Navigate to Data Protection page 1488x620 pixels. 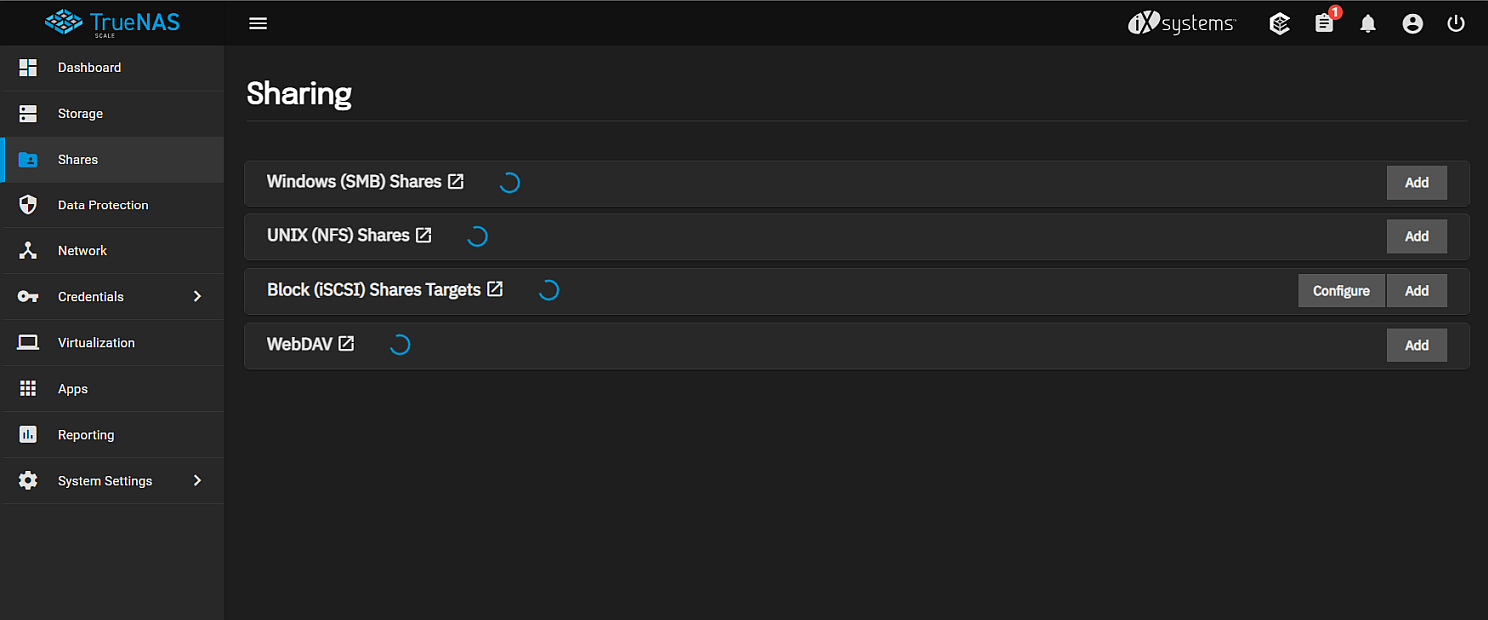[x=103, y=205]
